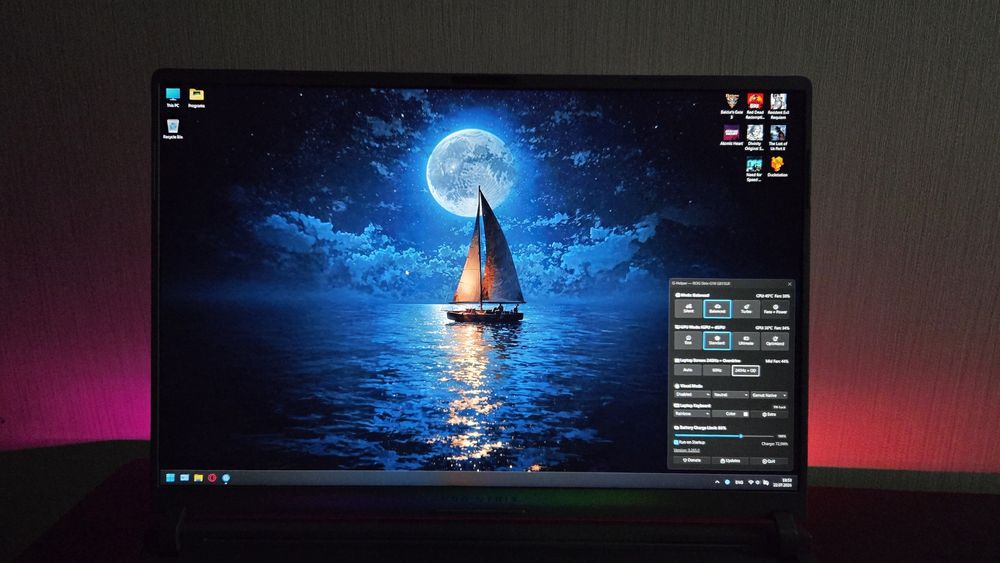This screenshot has width=1000, height=563.
Task: Launch Need for Speed shortcut
Action: click(754, 170)
